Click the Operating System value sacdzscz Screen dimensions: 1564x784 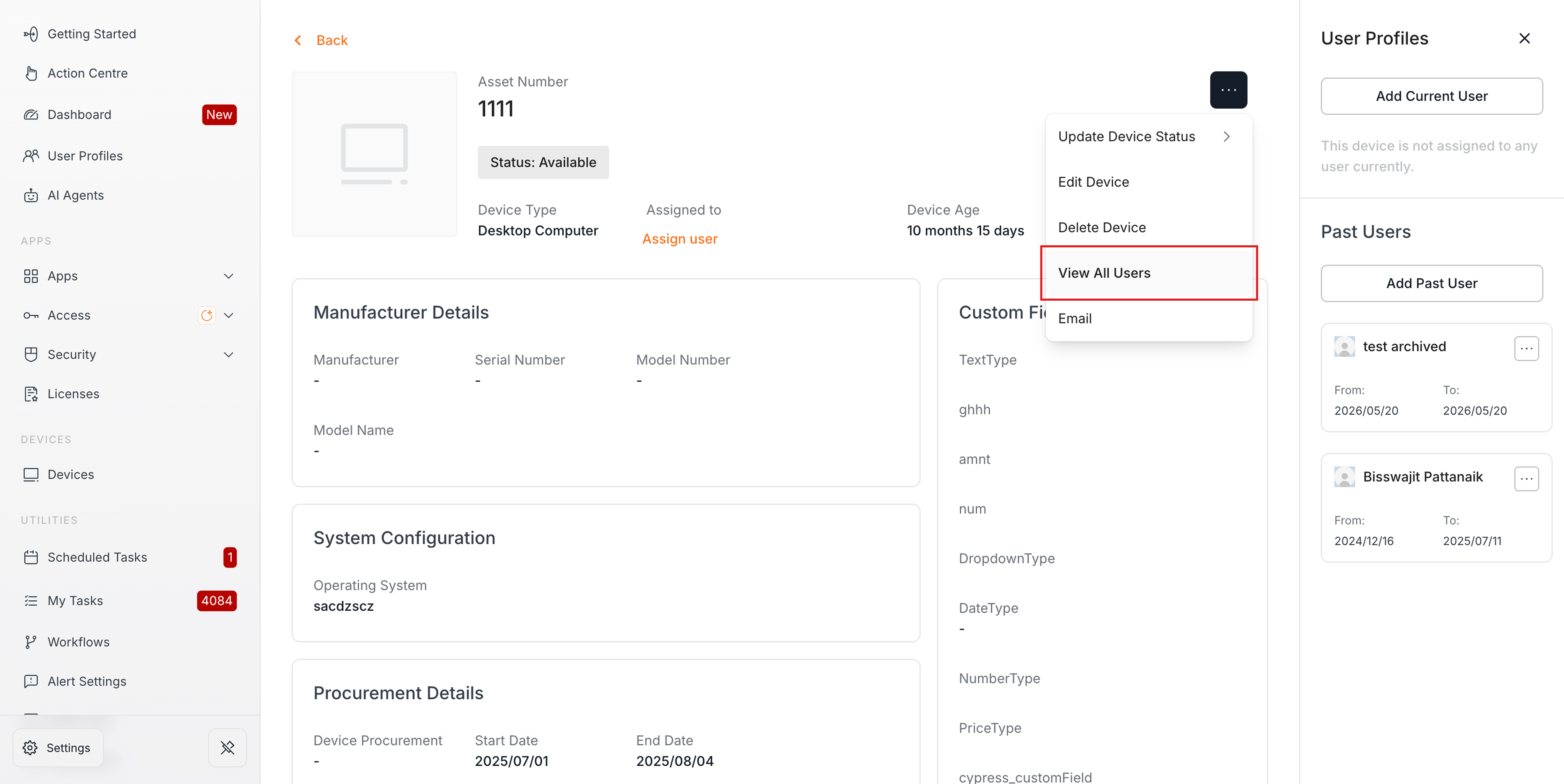tap(344, 607)
